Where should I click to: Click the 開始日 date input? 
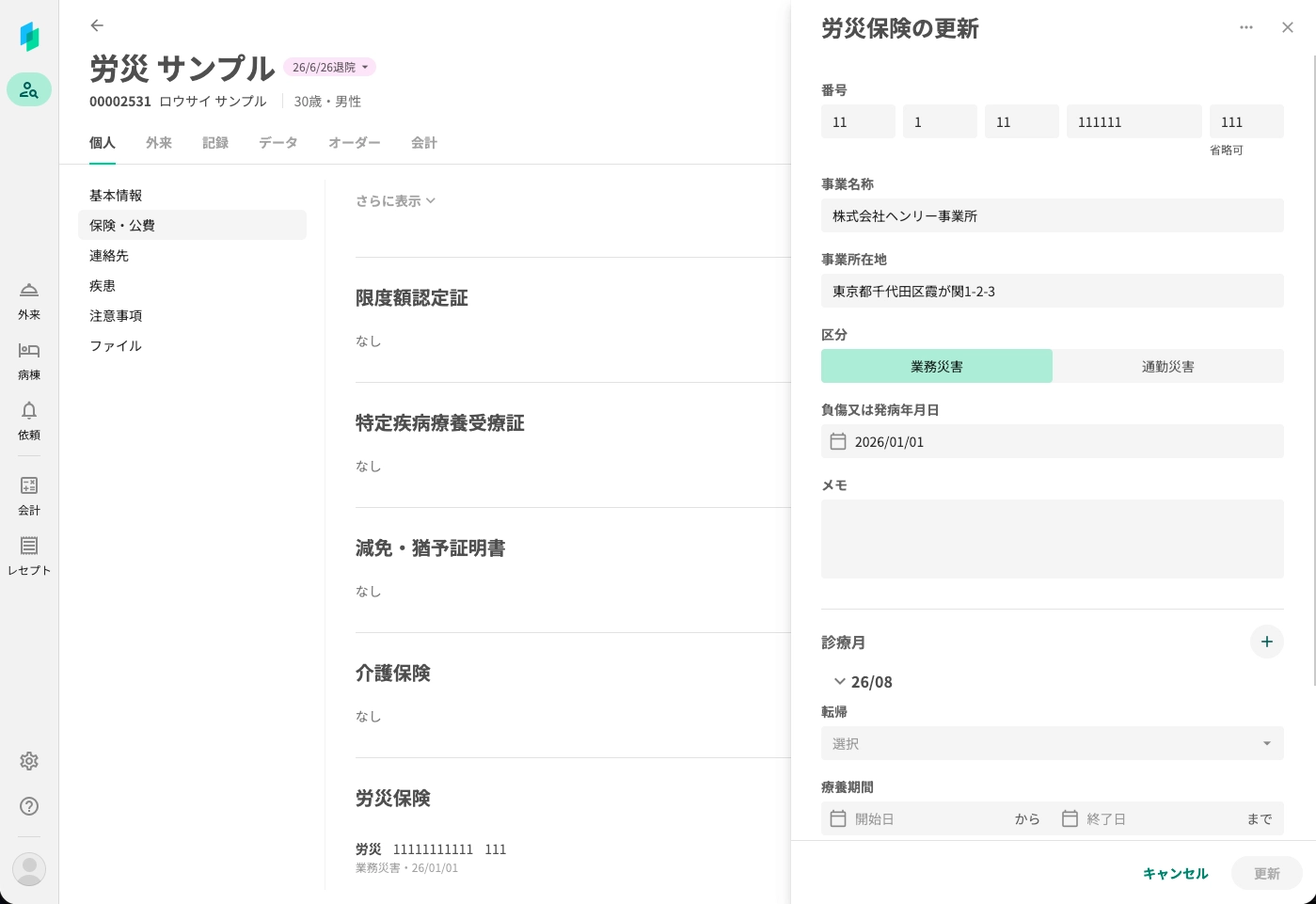point(927,818)
